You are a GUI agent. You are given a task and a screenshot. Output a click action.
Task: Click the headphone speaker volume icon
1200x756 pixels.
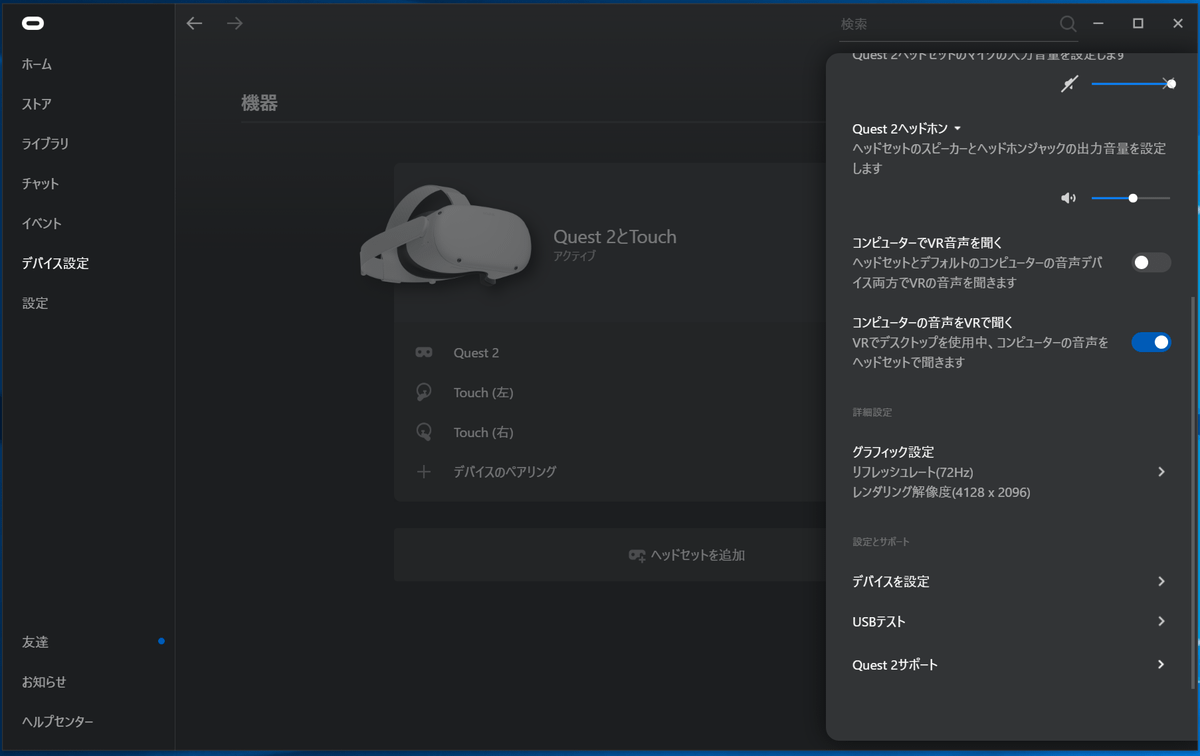coord(1068,198)
